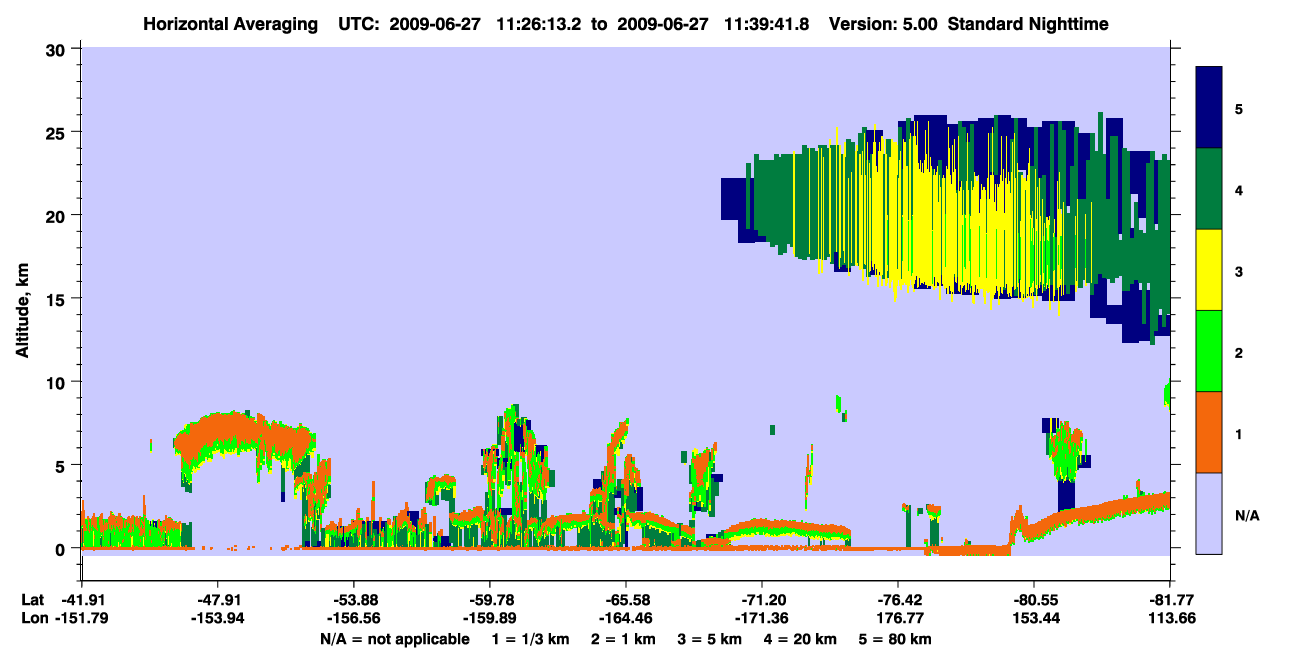Viewport: 1300px width, 667px height.
Task: Click the dark green legend swatch labeled 4
Action: [x=1209, y=188]
